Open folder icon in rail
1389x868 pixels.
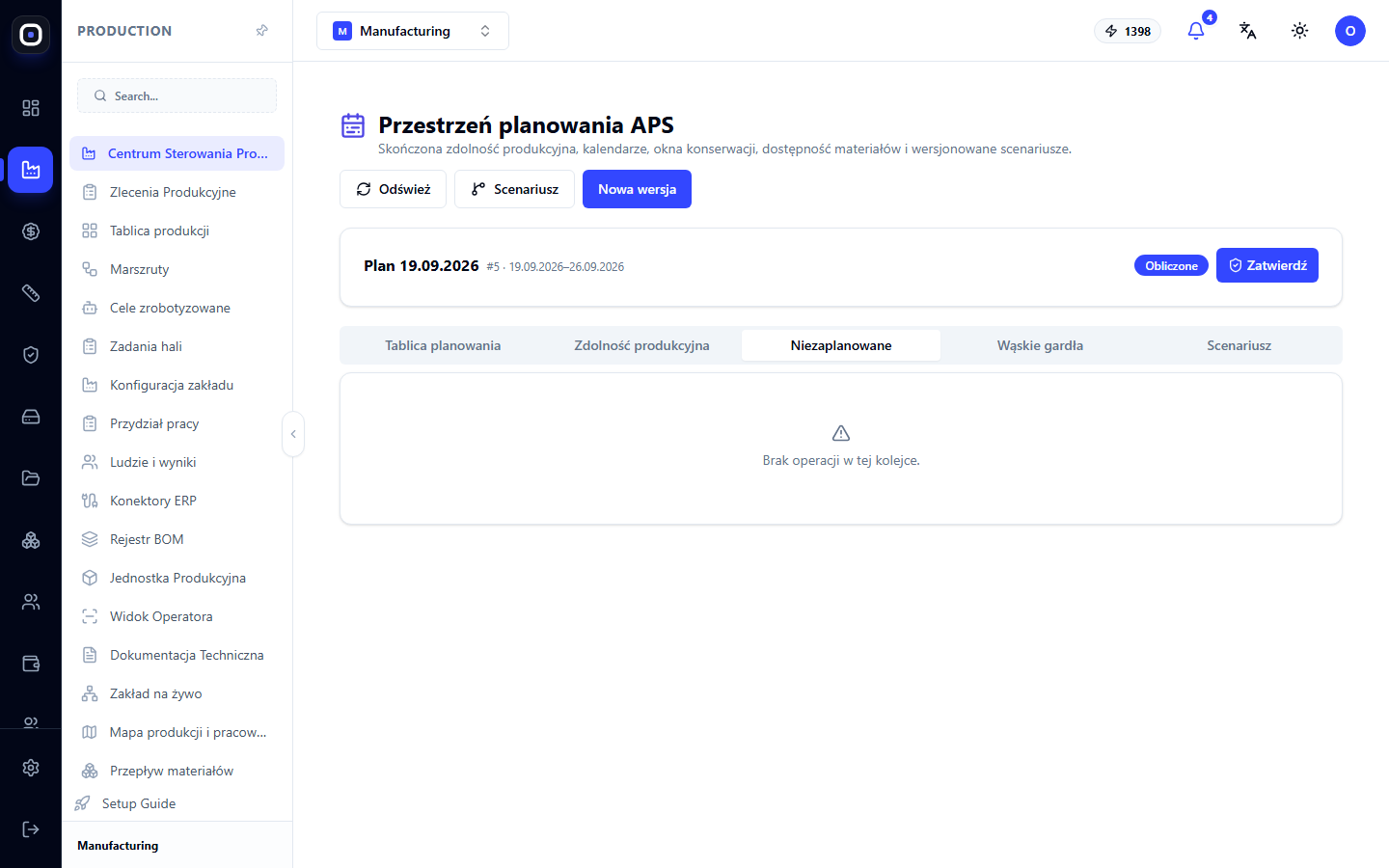coord(31,478)
